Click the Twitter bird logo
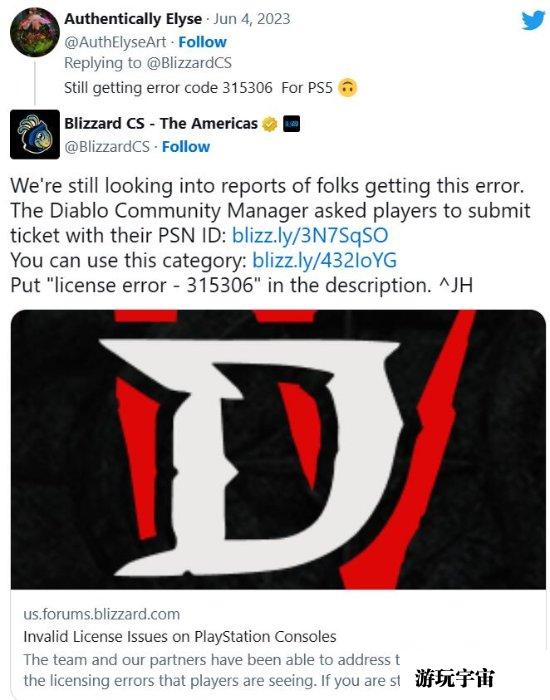Image resolution: width=550 pixels, height=700 pixels. (533, 21)
